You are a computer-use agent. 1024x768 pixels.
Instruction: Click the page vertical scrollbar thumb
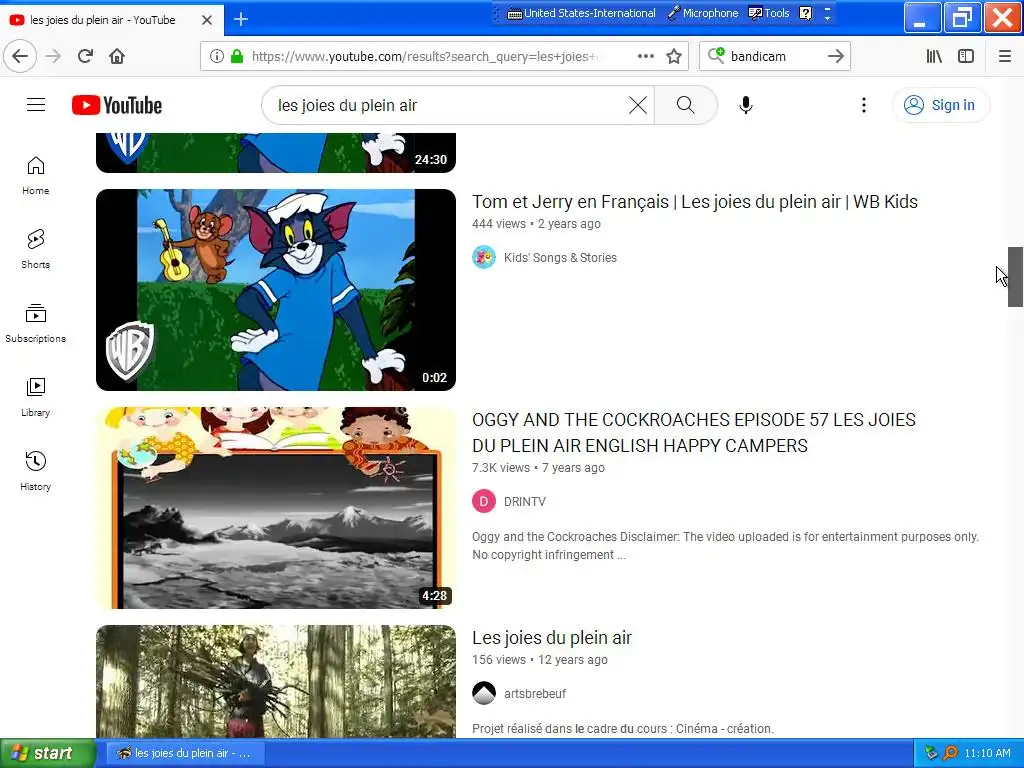point(1015,277)
